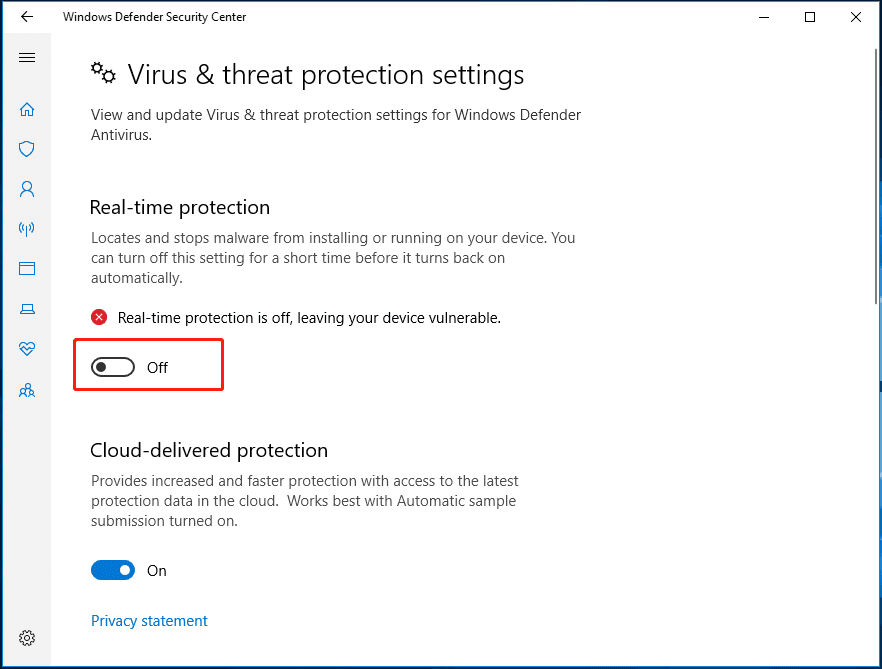This screenshot has width=882, height=669.
Task: Open Virus & threat protection shield icon
Action: point(27,149)
